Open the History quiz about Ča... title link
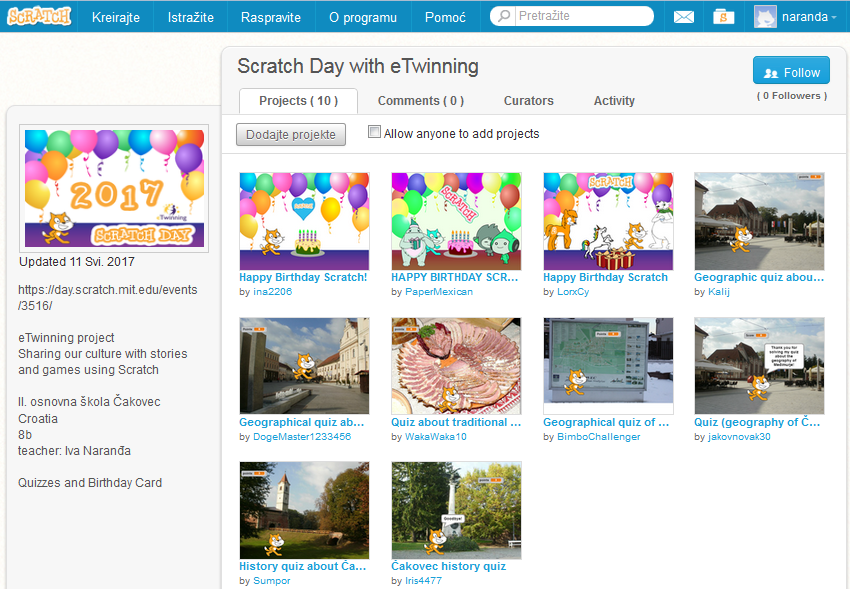Image resolution: width=850 pixels, height=589 pixels. [303, 566]
